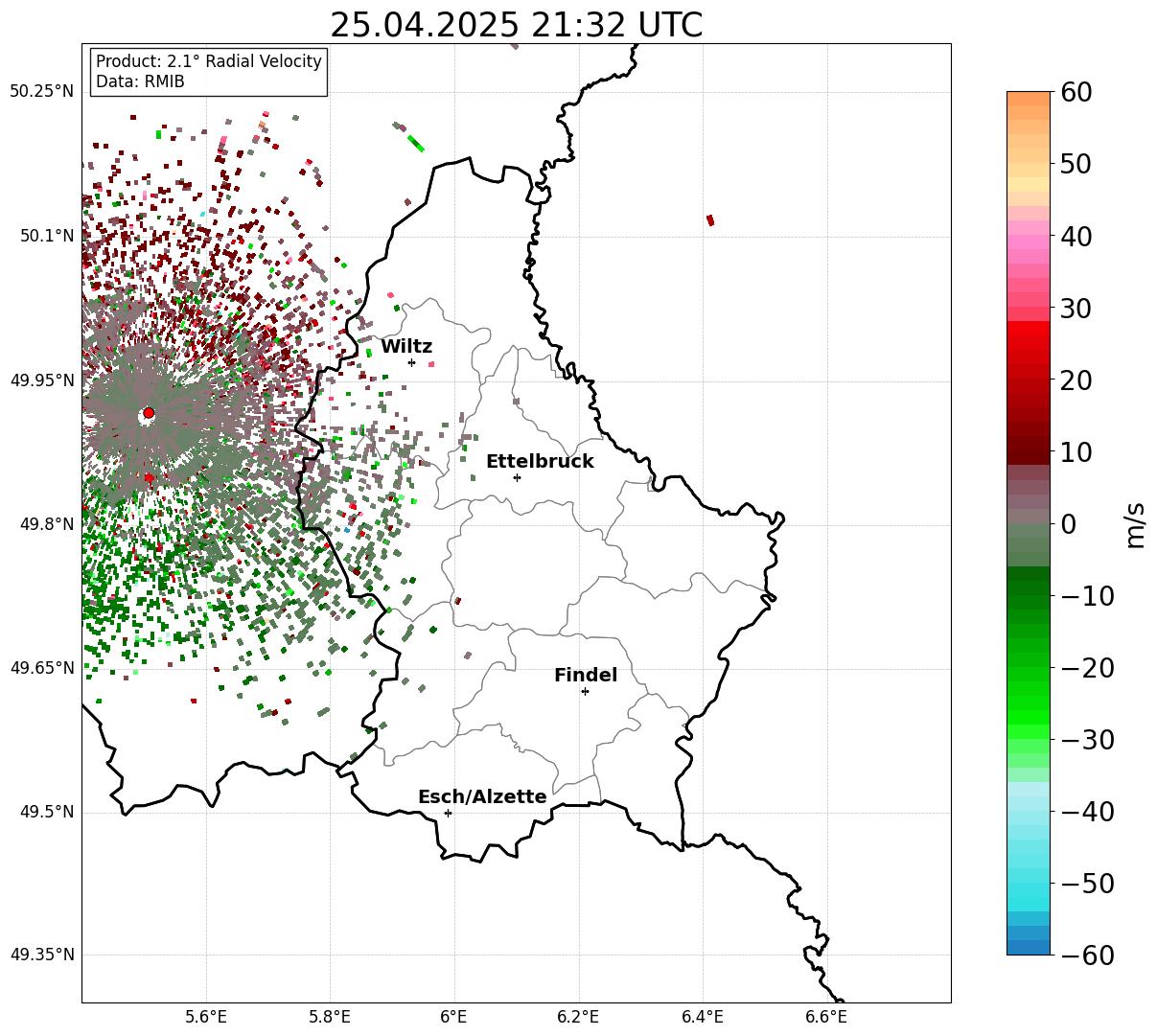This screenshot has width=1157, height=1036.
Task: Click the 'm/s' colorbar unit label
Action: click(1136, 524)
